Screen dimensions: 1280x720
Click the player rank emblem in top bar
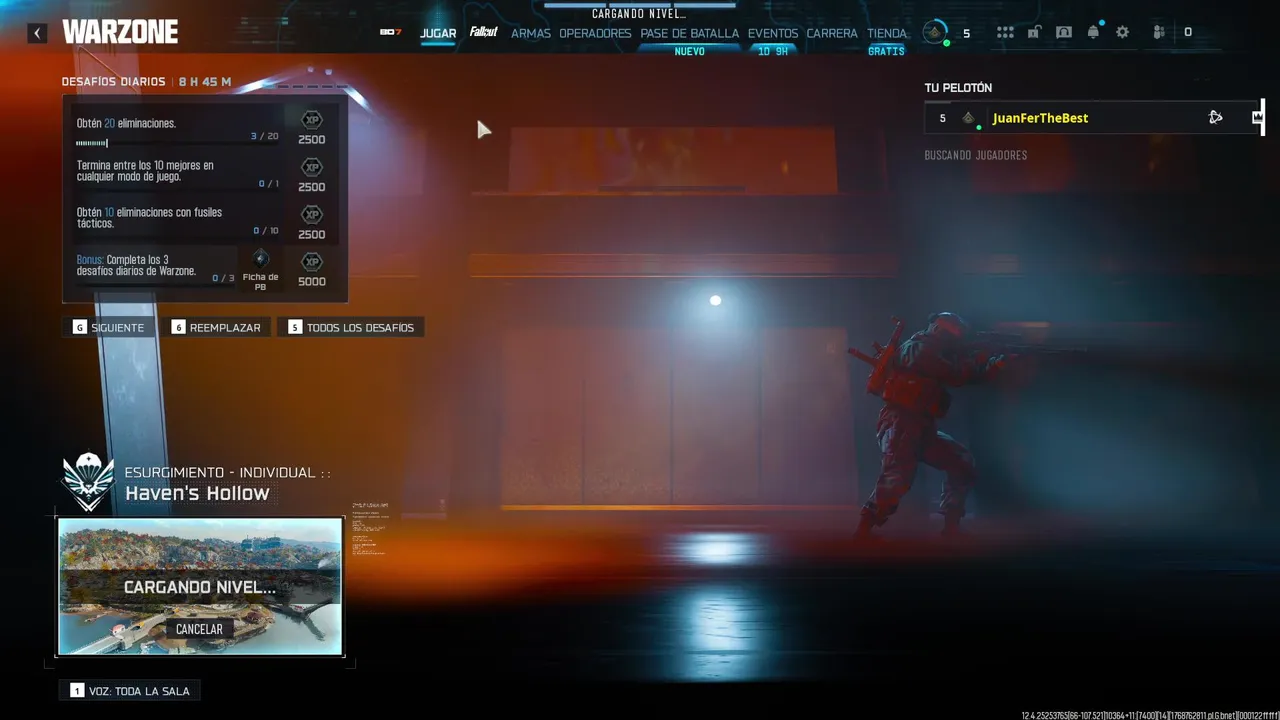coord(935,32)
